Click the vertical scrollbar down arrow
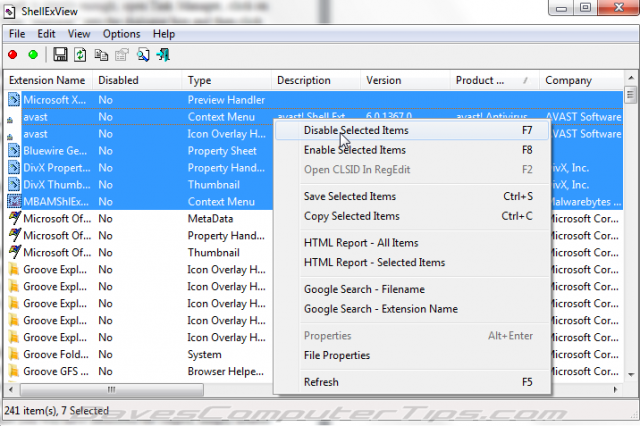The height and width of the screenshot is (426, 640). click(631, 375)
